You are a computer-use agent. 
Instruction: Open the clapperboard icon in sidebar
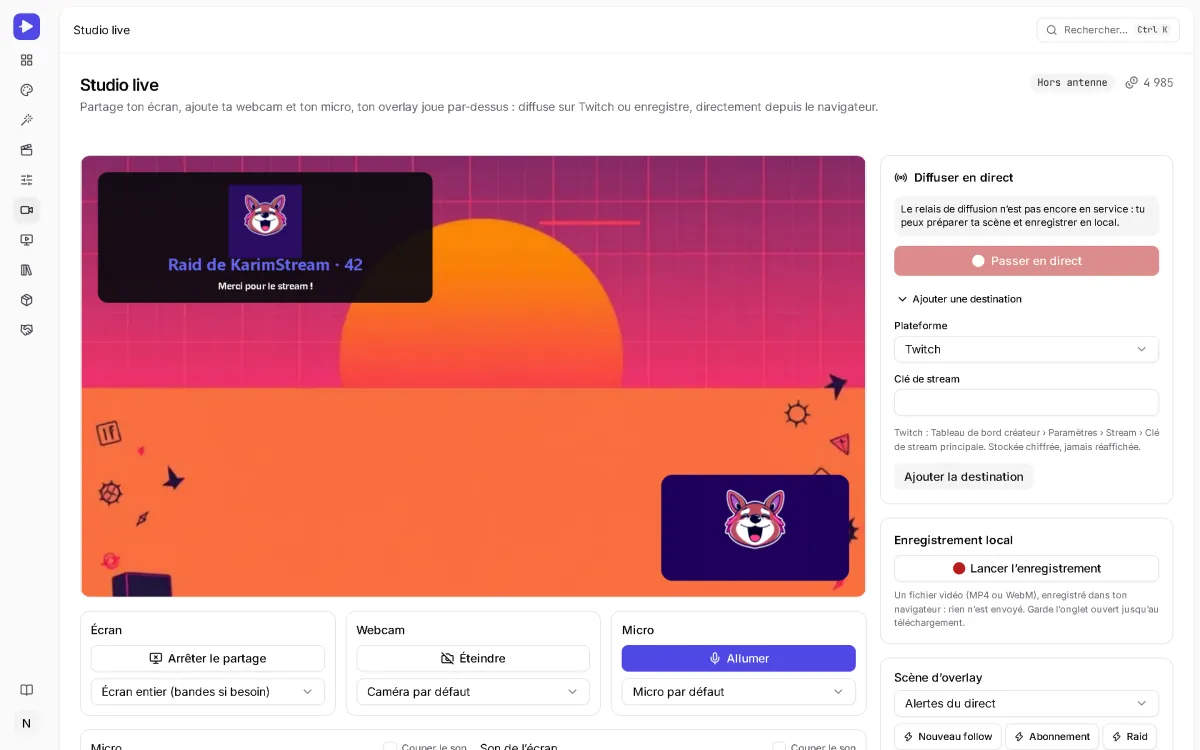click(27, 150)
